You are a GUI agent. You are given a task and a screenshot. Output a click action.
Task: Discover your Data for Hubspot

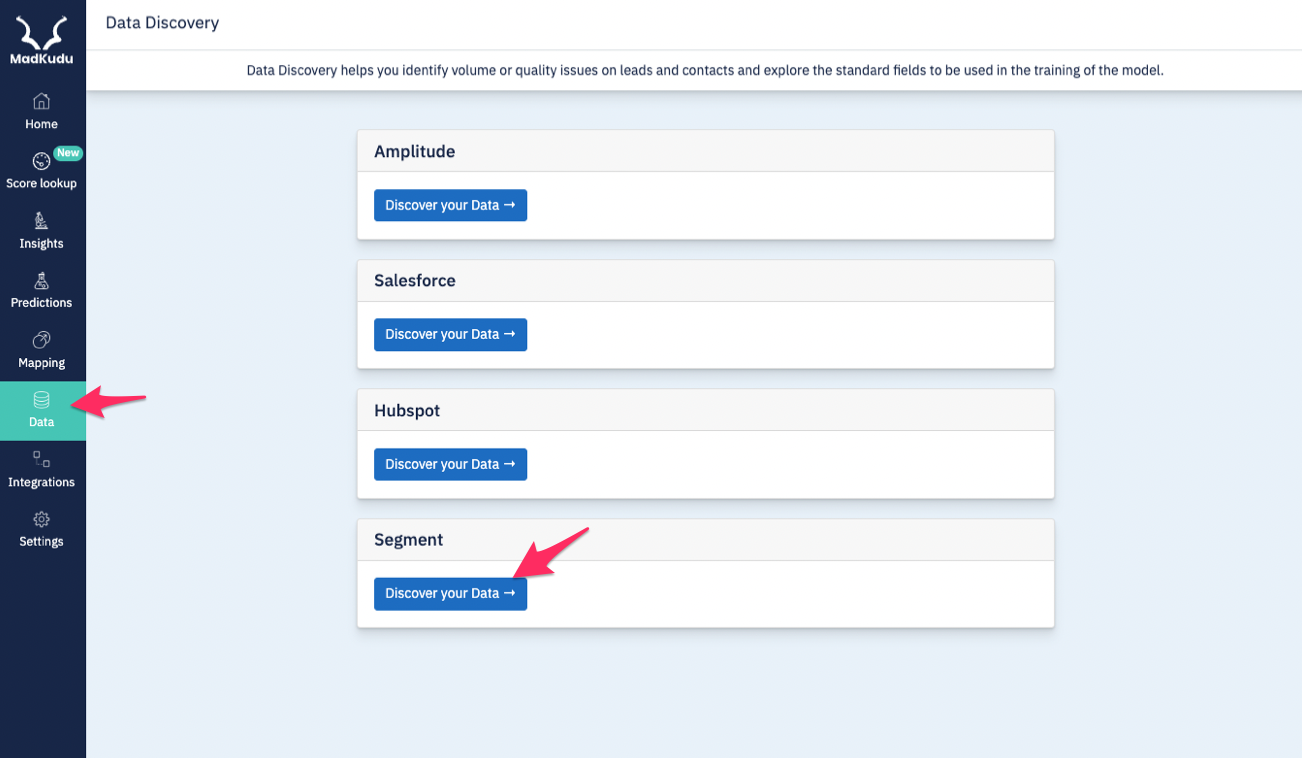coord(450,464)
